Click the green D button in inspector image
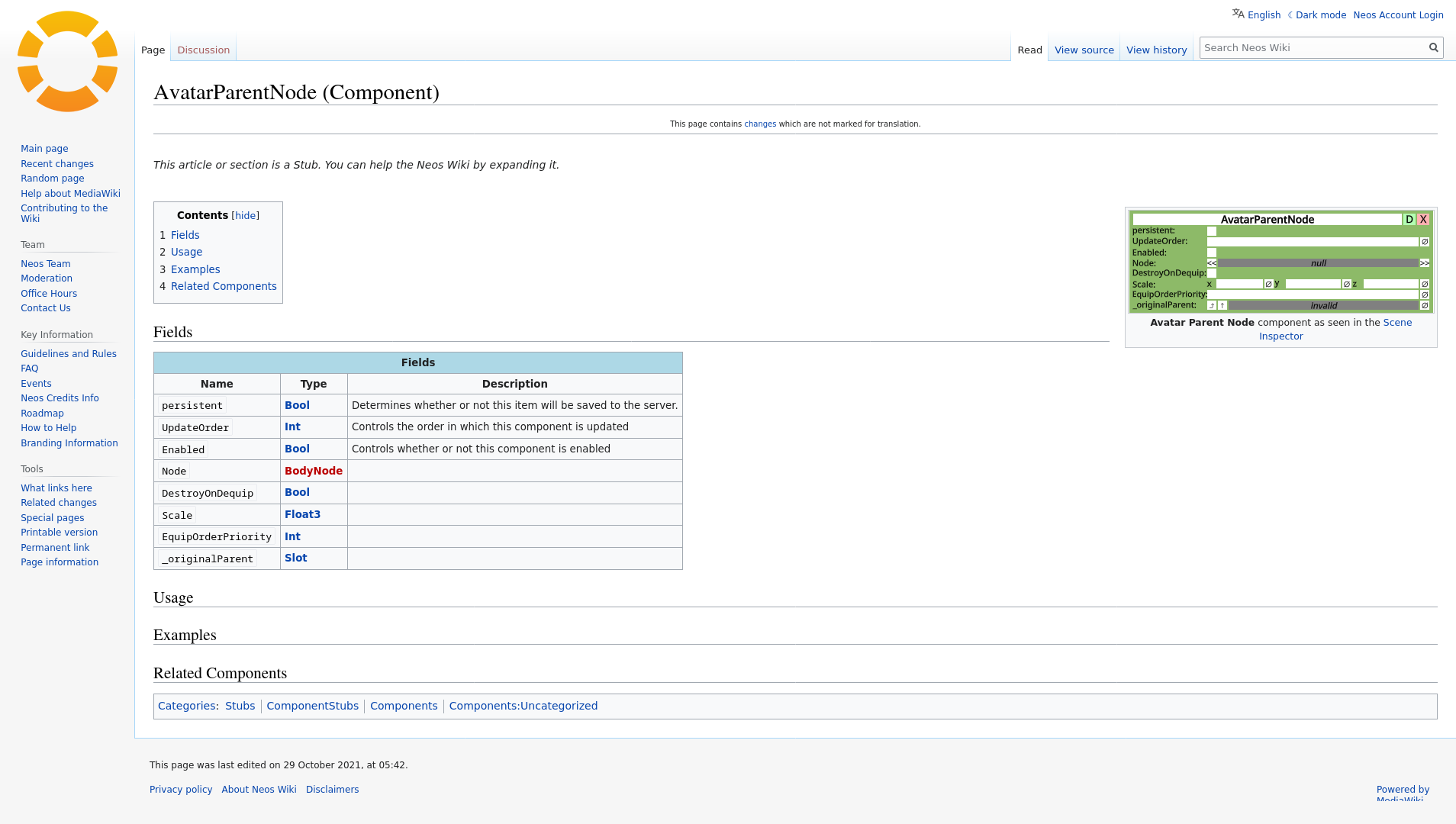This screenshot has width=1456, height=824. coord(1409,220)
